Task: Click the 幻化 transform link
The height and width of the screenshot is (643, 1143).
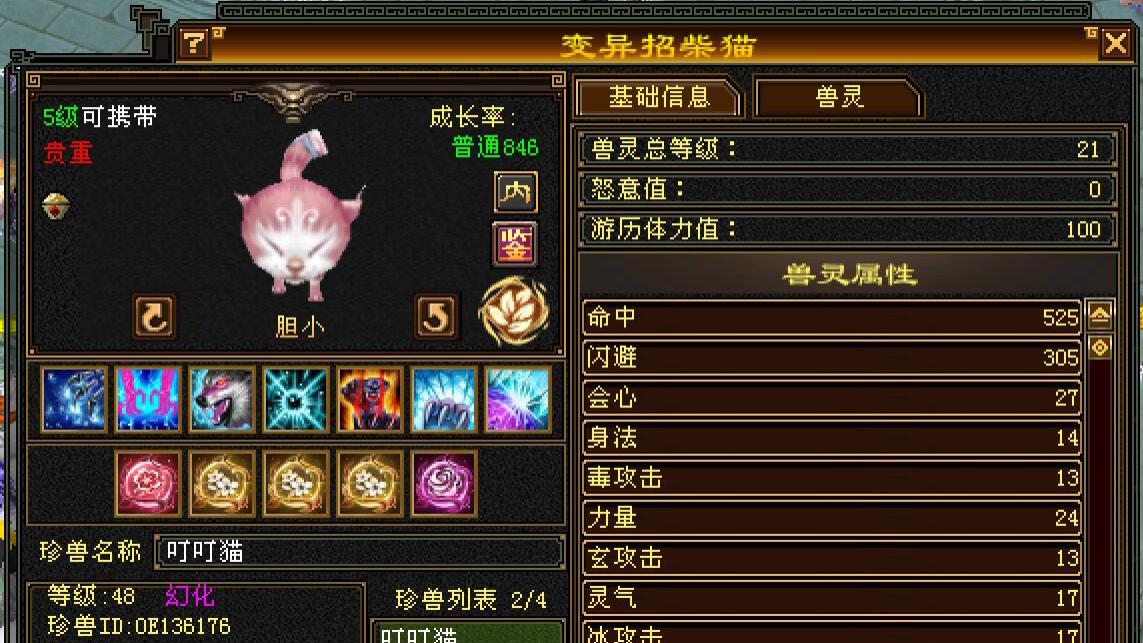Action: 190,596
